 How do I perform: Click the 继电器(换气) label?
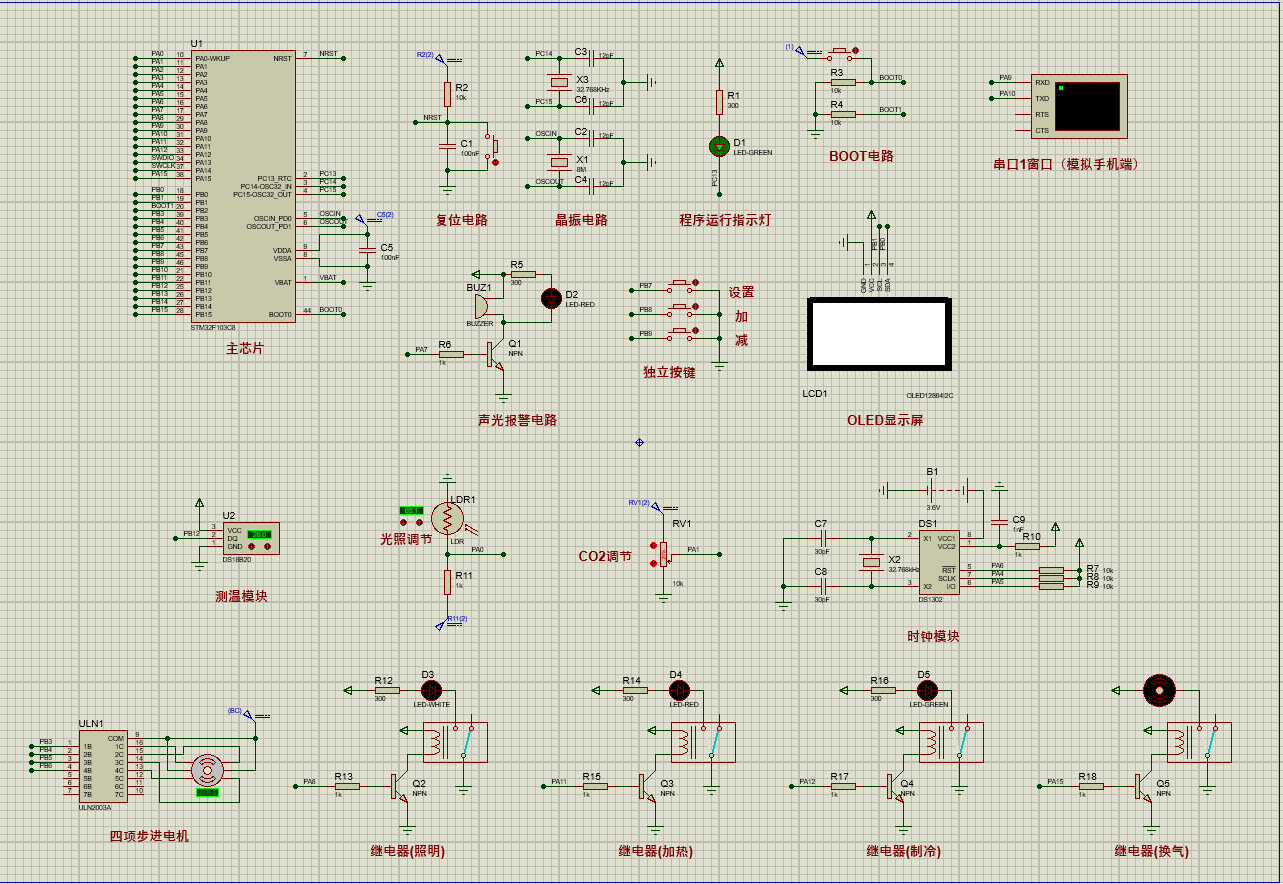1152,852
